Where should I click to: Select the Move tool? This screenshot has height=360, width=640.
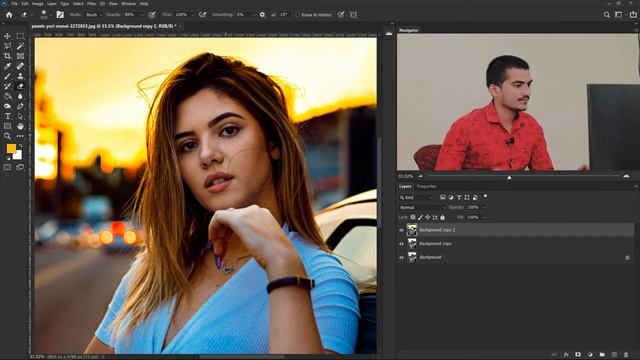point(7,36)
